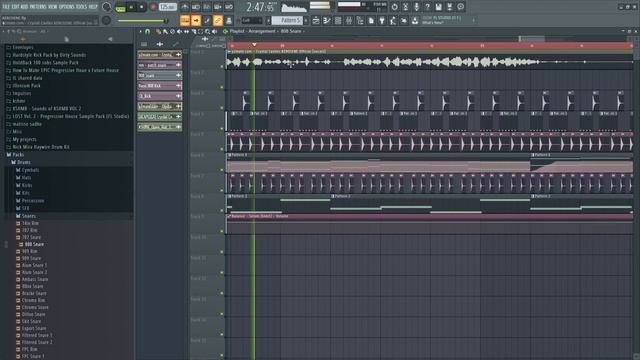The height and width of the screenshot is (360, 640).
Task: Open the Pattern 5 selector
Action: click(x=288, y=20)
